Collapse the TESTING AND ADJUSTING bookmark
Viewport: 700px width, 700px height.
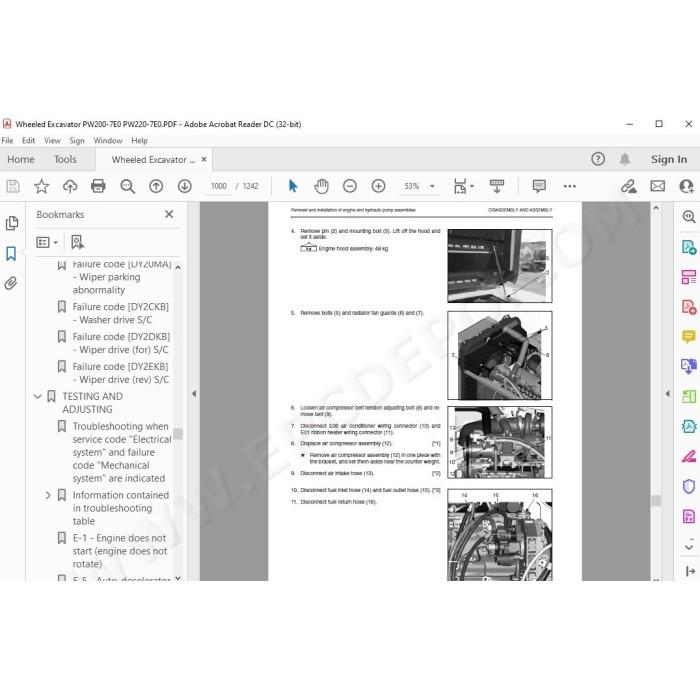(x=38, y=396)
